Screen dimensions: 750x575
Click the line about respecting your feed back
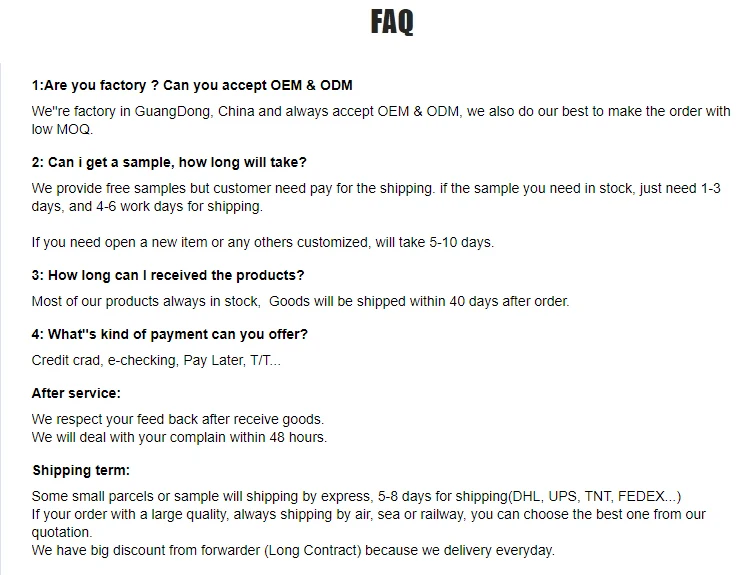(178, 419)
